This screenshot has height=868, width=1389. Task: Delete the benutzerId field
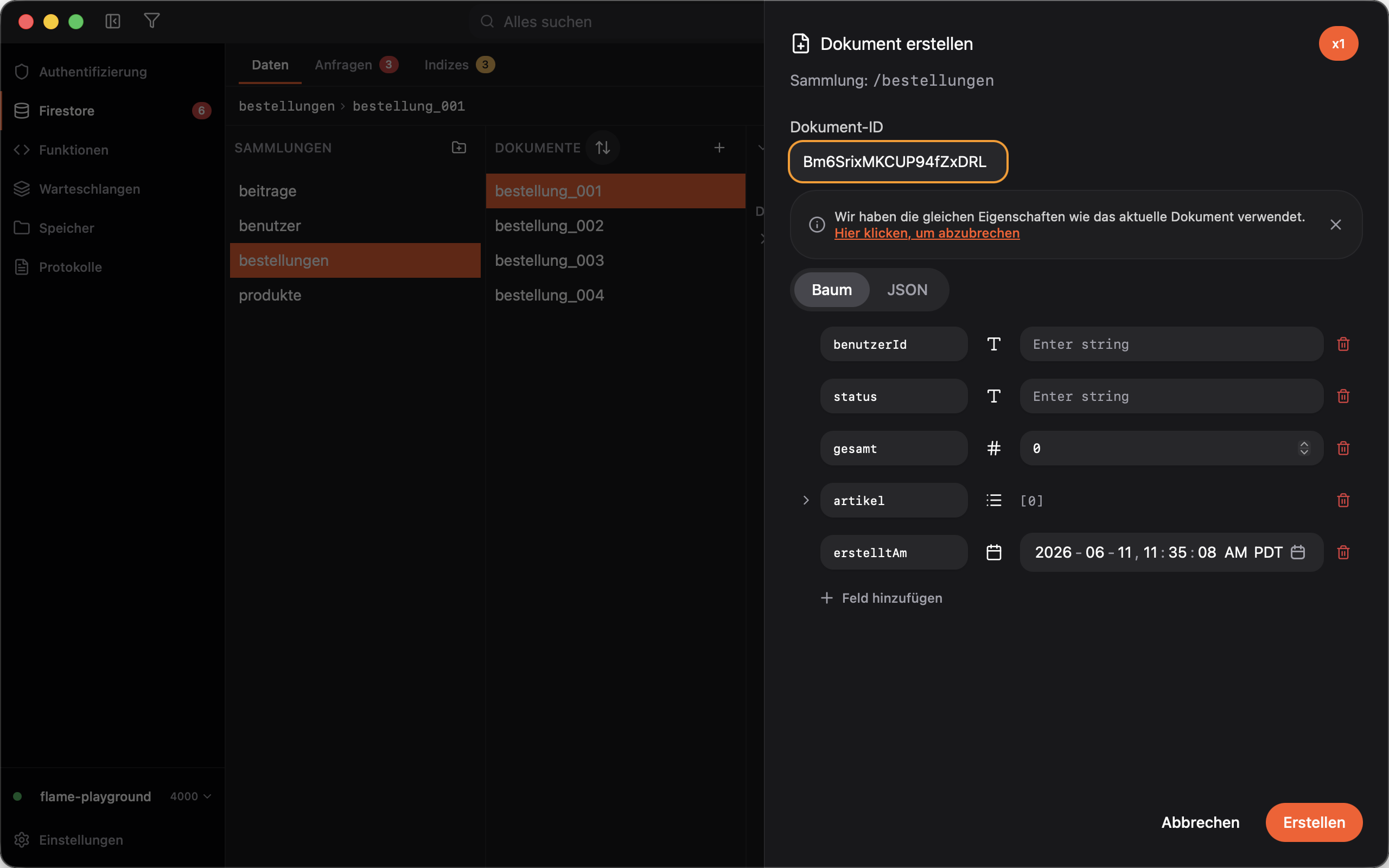[1343, 344]
